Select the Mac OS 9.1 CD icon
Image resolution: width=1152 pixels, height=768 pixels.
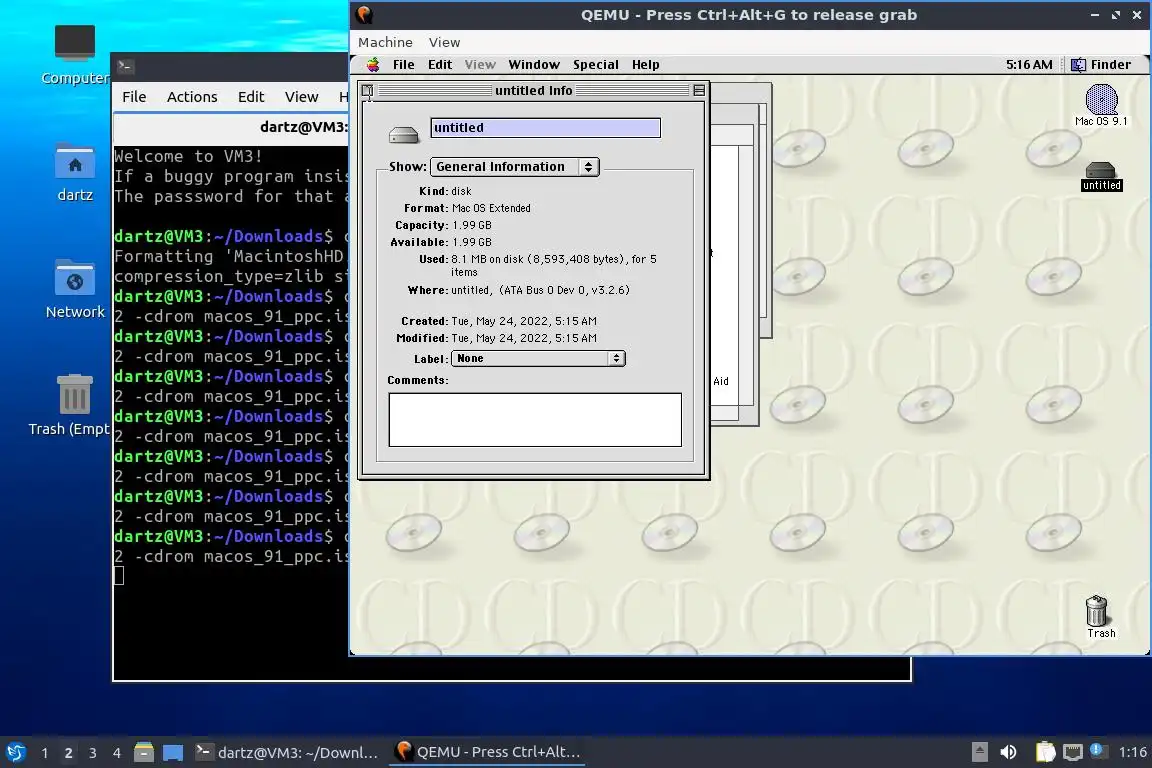(1101, 105)
